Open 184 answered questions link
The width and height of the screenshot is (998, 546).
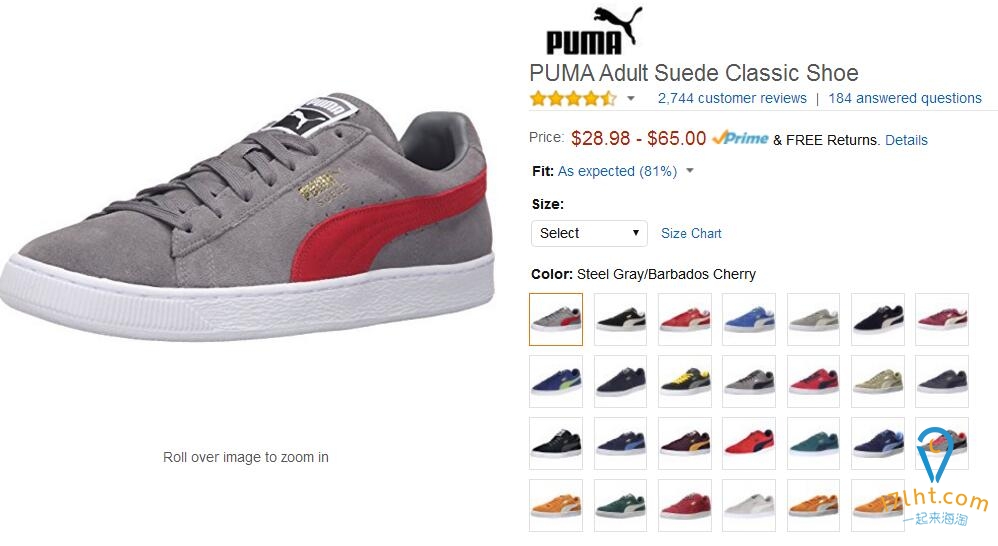pos(904,99)
